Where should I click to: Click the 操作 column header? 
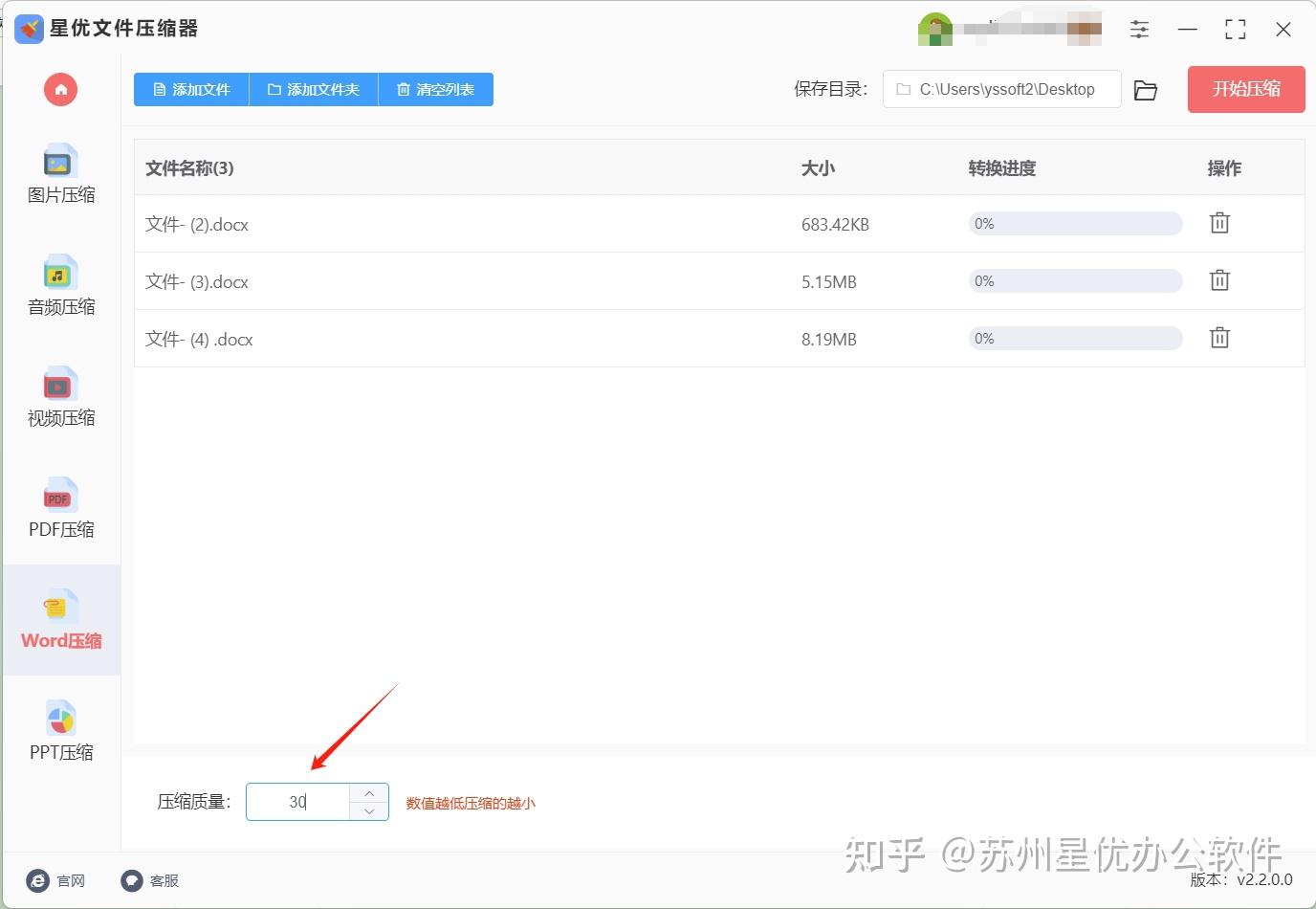pos(1224,168)
